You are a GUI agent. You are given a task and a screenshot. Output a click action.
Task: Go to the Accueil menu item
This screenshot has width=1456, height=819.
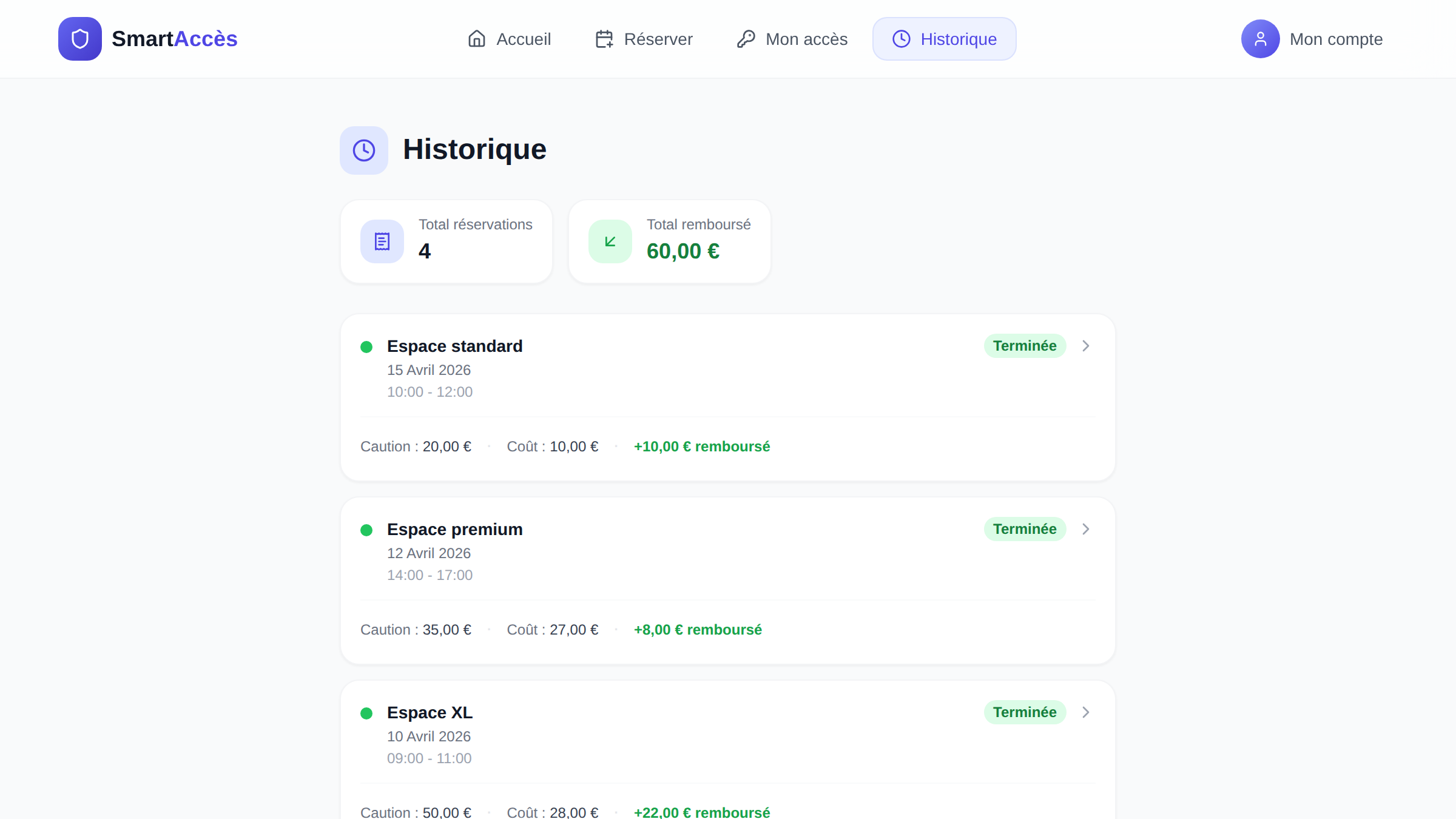[x=510, y=39]
